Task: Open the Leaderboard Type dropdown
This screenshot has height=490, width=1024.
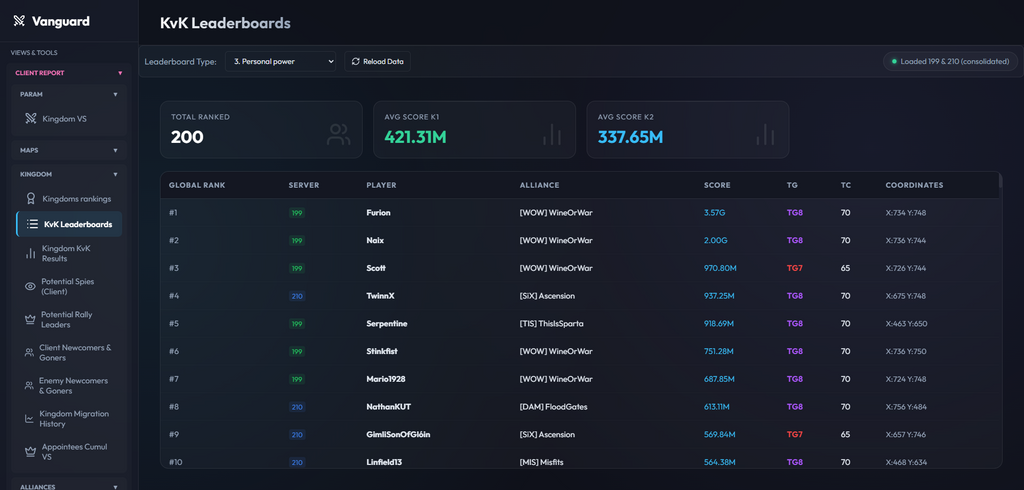Action: coord(280,61)
